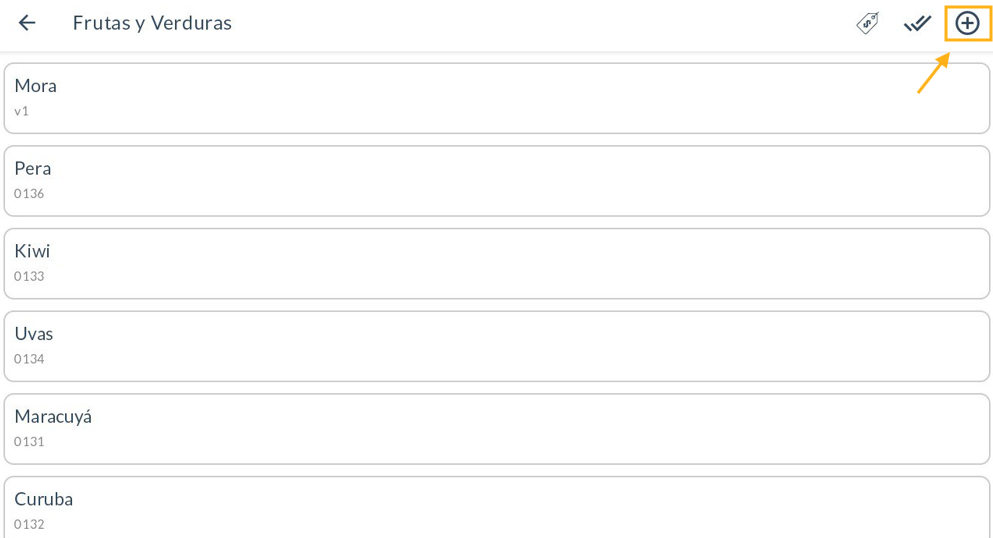Screen dimensions: 993x538
Task: Click the word Frutas in the header
Action: pyautogui.click(x=100, y=23)
